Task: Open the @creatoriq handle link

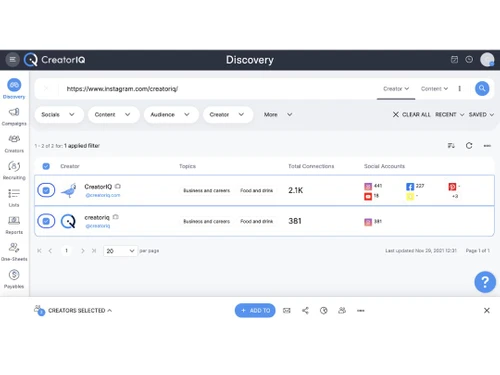Action: pos(98,226)
